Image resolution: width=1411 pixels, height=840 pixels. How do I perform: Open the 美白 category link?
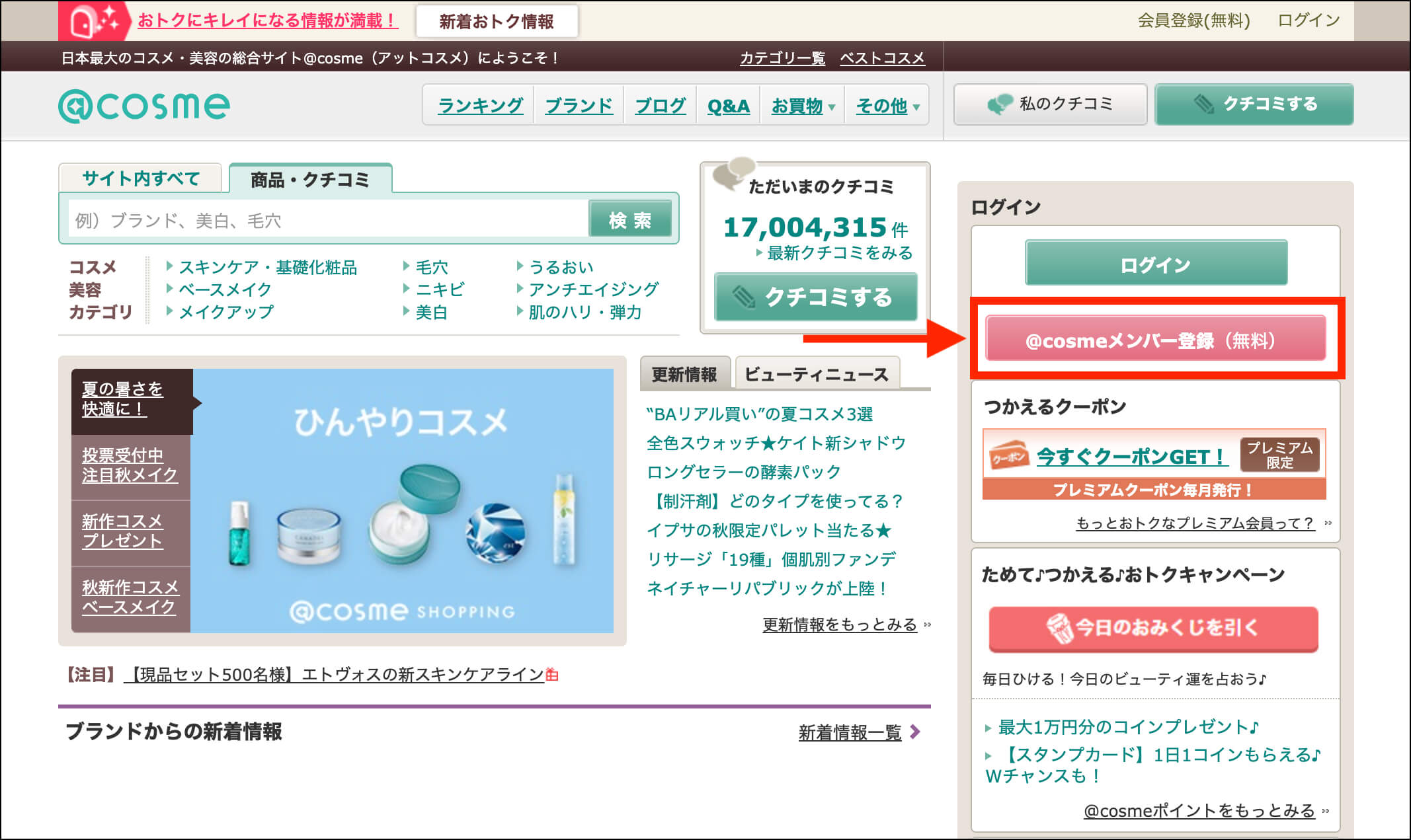432,312
